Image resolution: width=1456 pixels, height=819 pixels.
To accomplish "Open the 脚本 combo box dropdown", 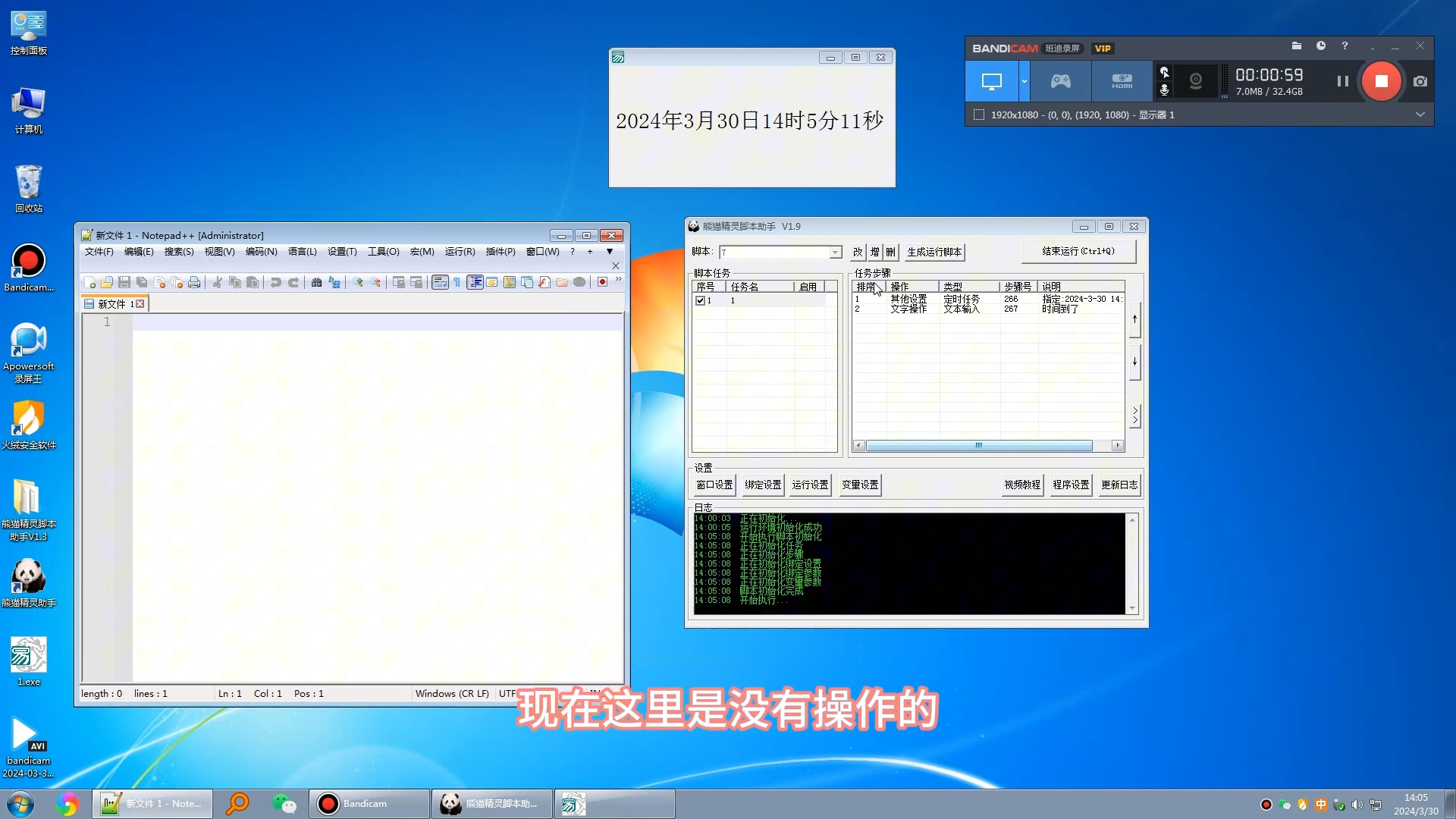I will (835, 253).
